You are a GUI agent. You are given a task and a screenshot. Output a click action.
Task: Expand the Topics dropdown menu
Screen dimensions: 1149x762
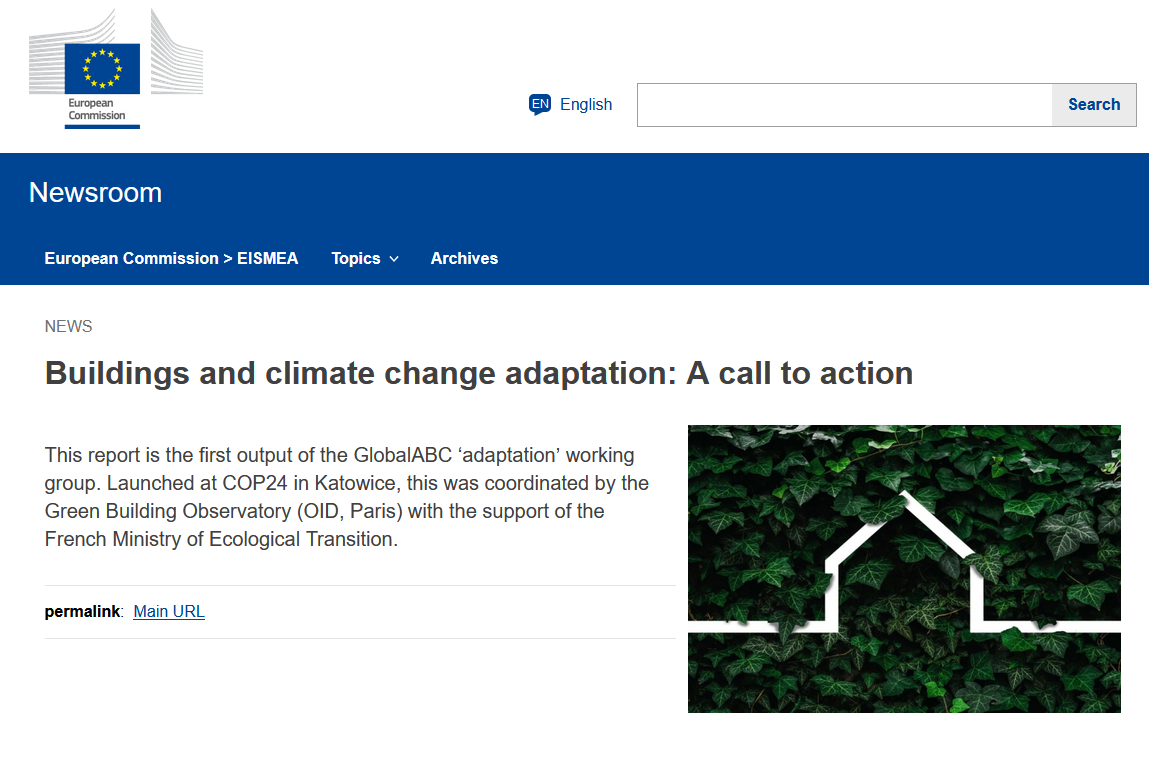(x=365, y=259)
